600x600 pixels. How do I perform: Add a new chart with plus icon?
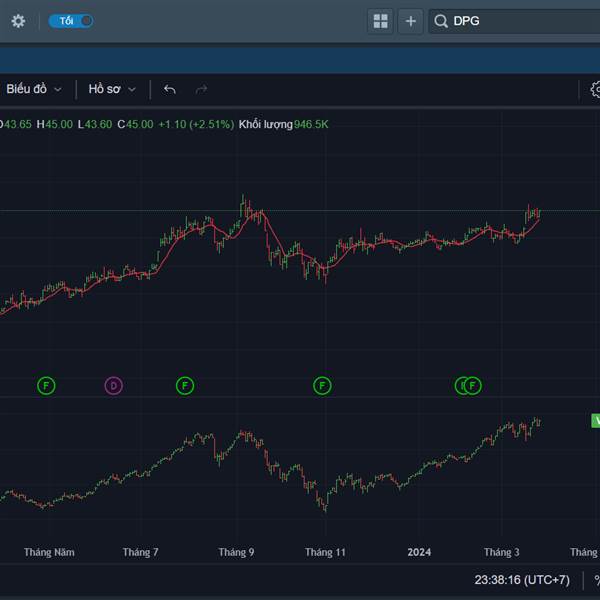point(411,21)
